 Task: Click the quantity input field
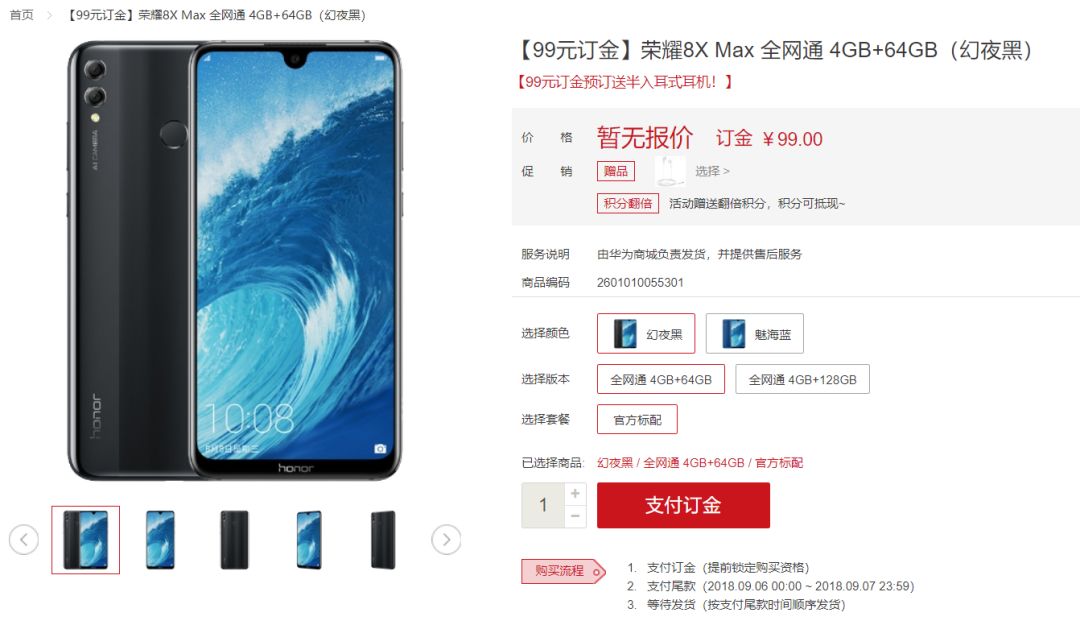click(x=543, y=505)
